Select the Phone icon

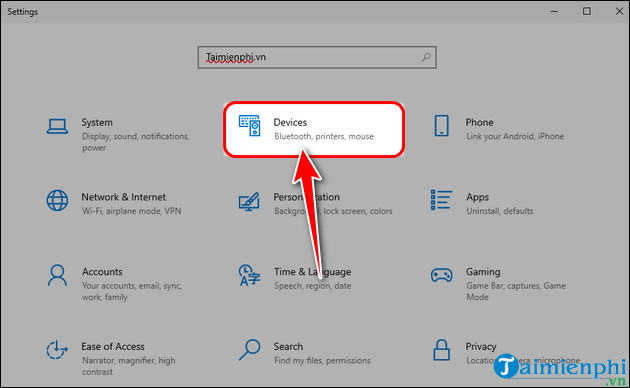(x=442, y=126)
